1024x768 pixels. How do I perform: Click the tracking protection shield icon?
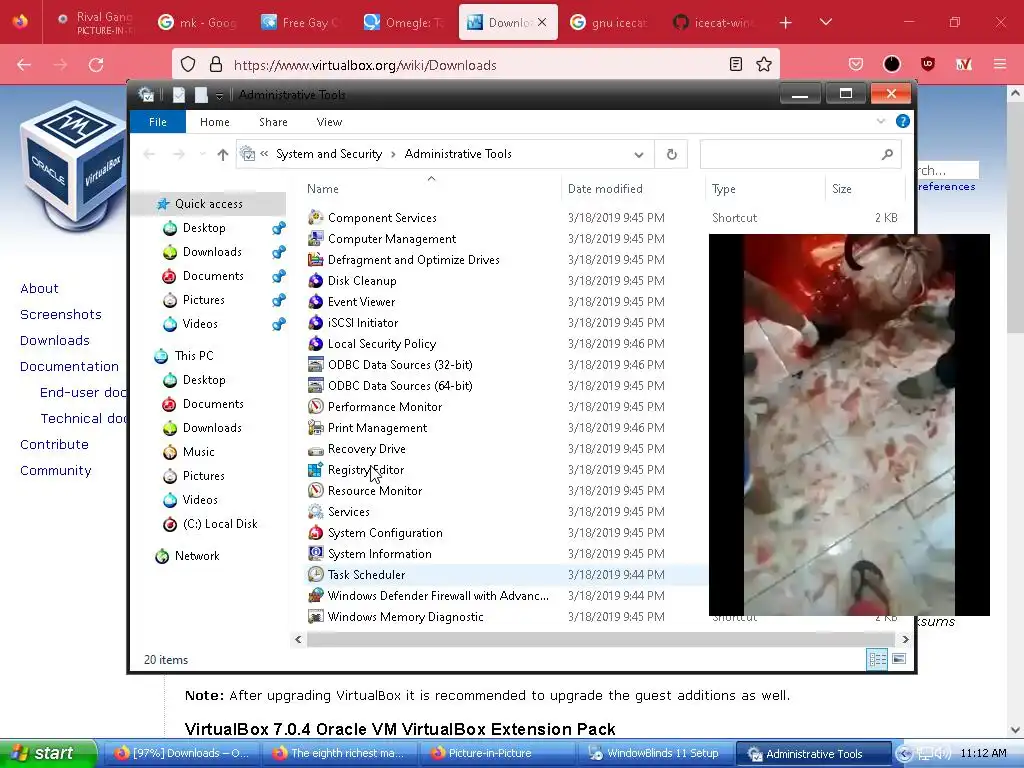[188, 65]
